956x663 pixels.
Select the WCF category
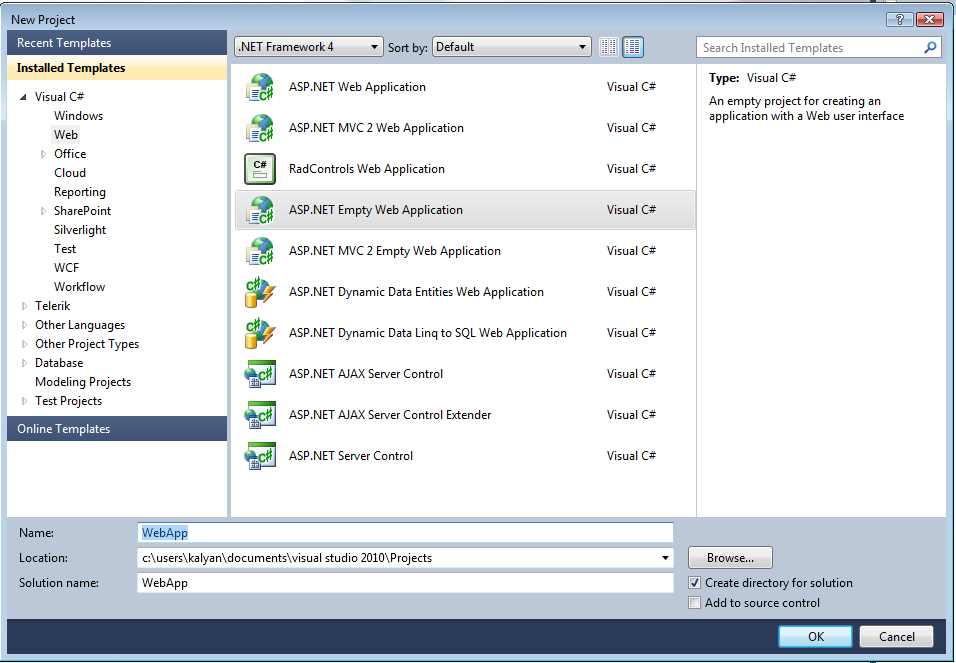[66, 268]
